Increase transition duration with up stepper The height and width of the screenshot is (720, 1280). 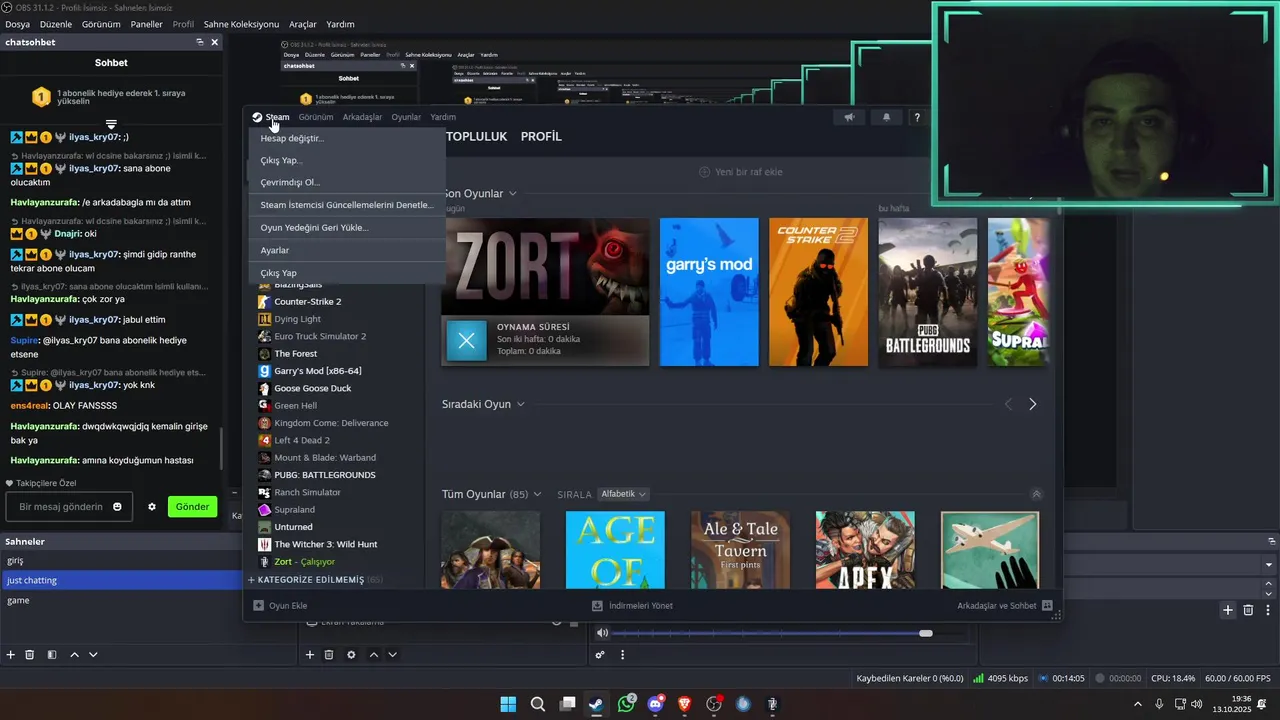1269,584
